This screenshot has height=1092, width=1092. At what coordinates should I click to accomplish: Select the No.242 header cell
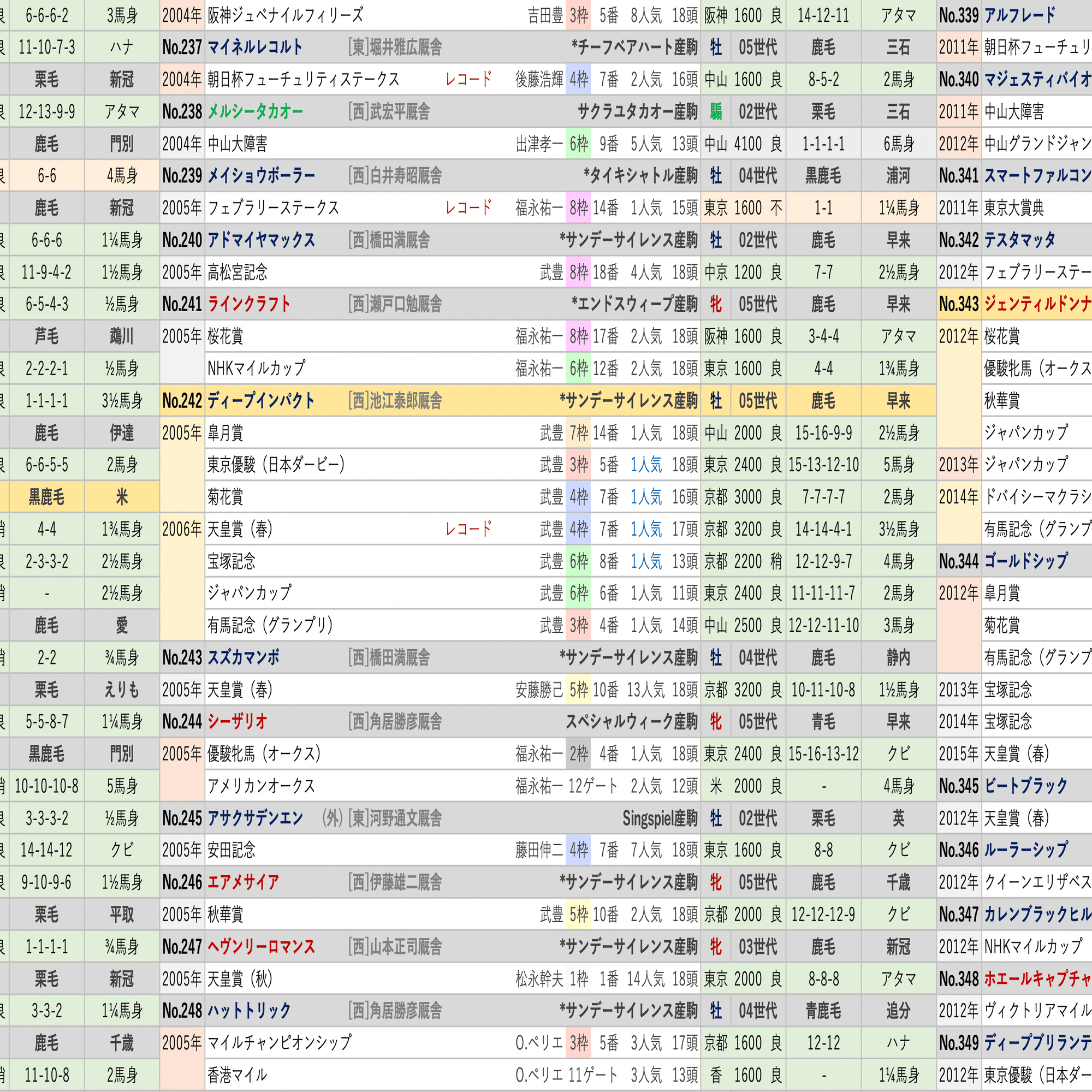182,401
